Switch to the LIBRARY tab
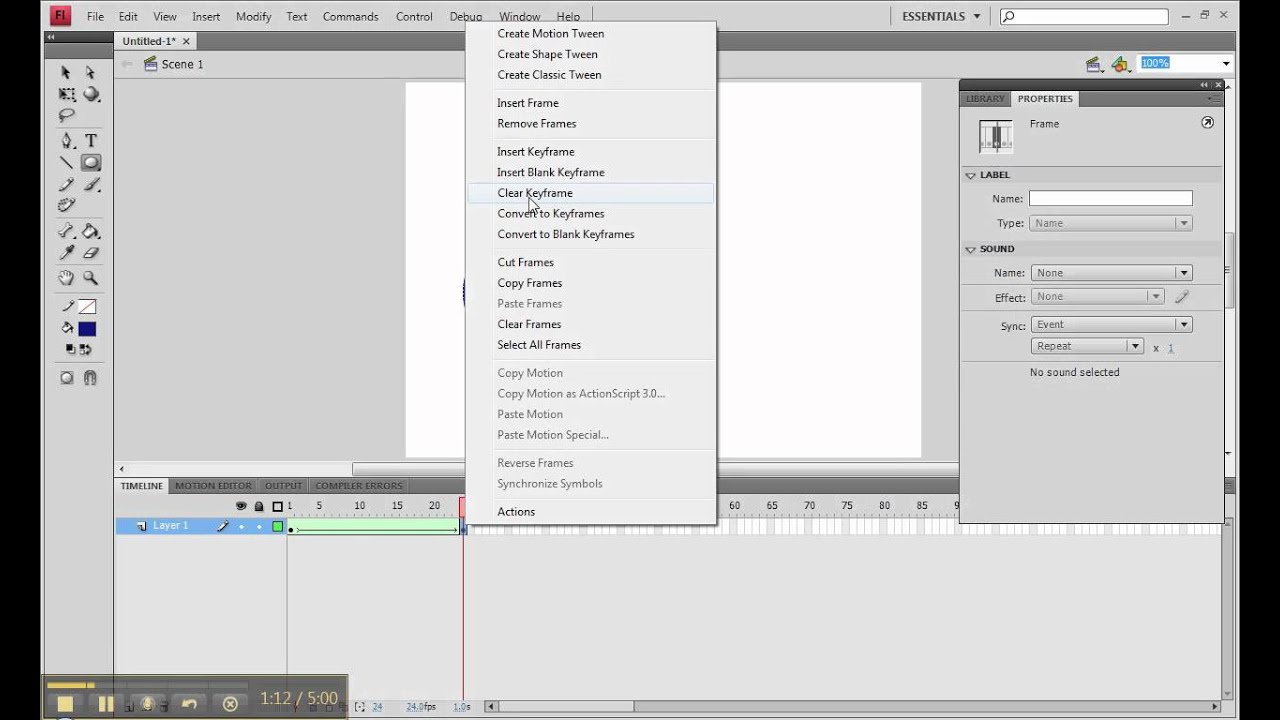Viewport: 1280px width, 720px height. 985,99
